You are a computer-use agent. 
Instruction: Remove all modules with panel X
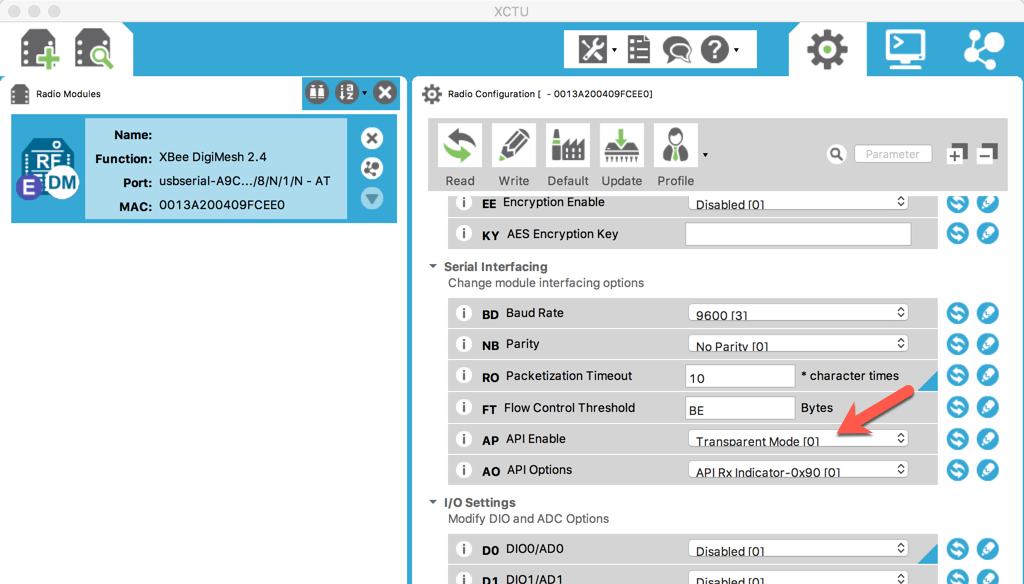pyautogui.click(x=385, y=93)
